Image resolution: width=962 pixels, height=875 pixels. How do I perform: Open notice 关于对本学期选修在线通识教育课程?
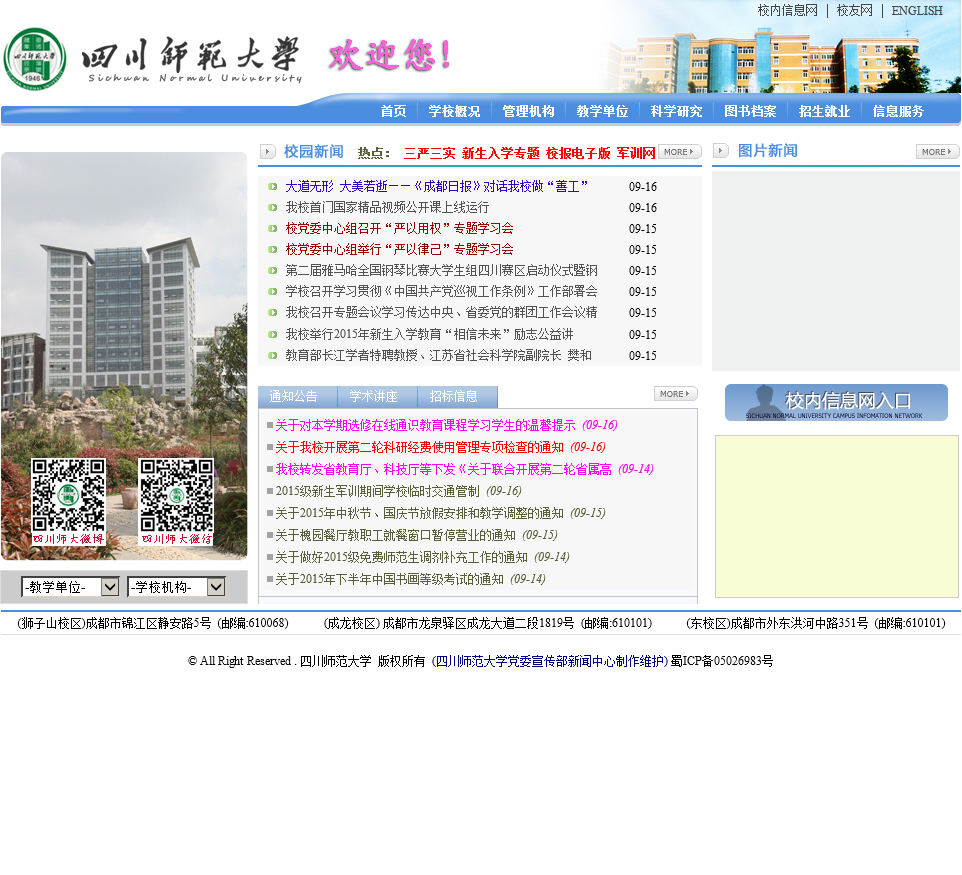coord(425,425)
